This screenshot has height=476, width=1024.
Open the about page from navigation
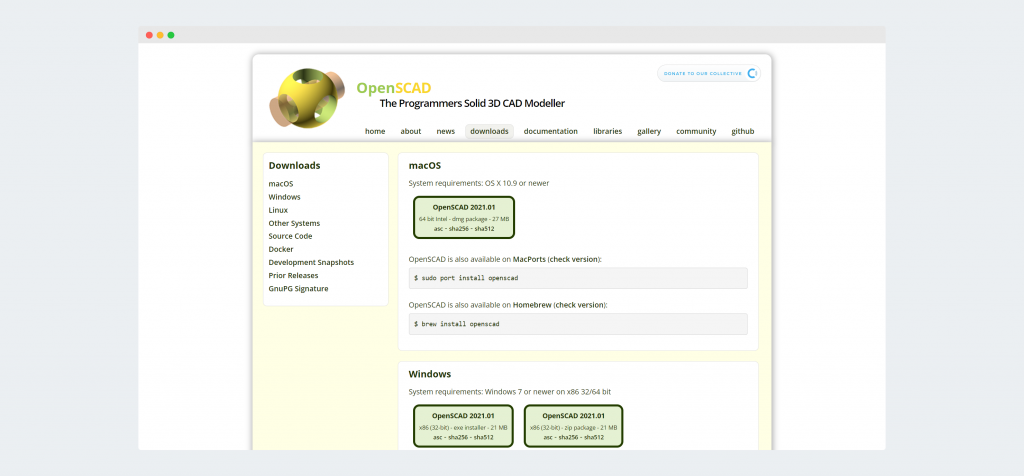point(411,131)
